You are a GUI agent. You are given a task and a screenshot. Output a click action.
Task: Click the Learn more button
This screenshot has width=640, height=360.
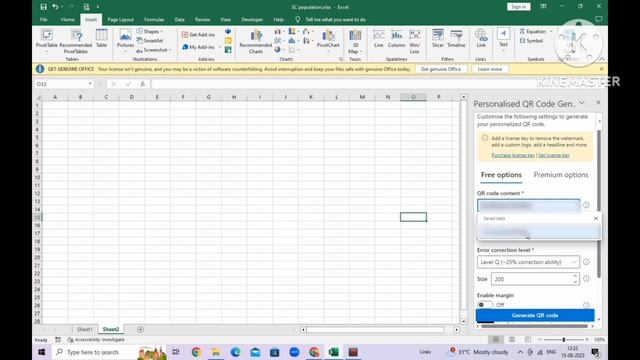[x=489, y=69]
